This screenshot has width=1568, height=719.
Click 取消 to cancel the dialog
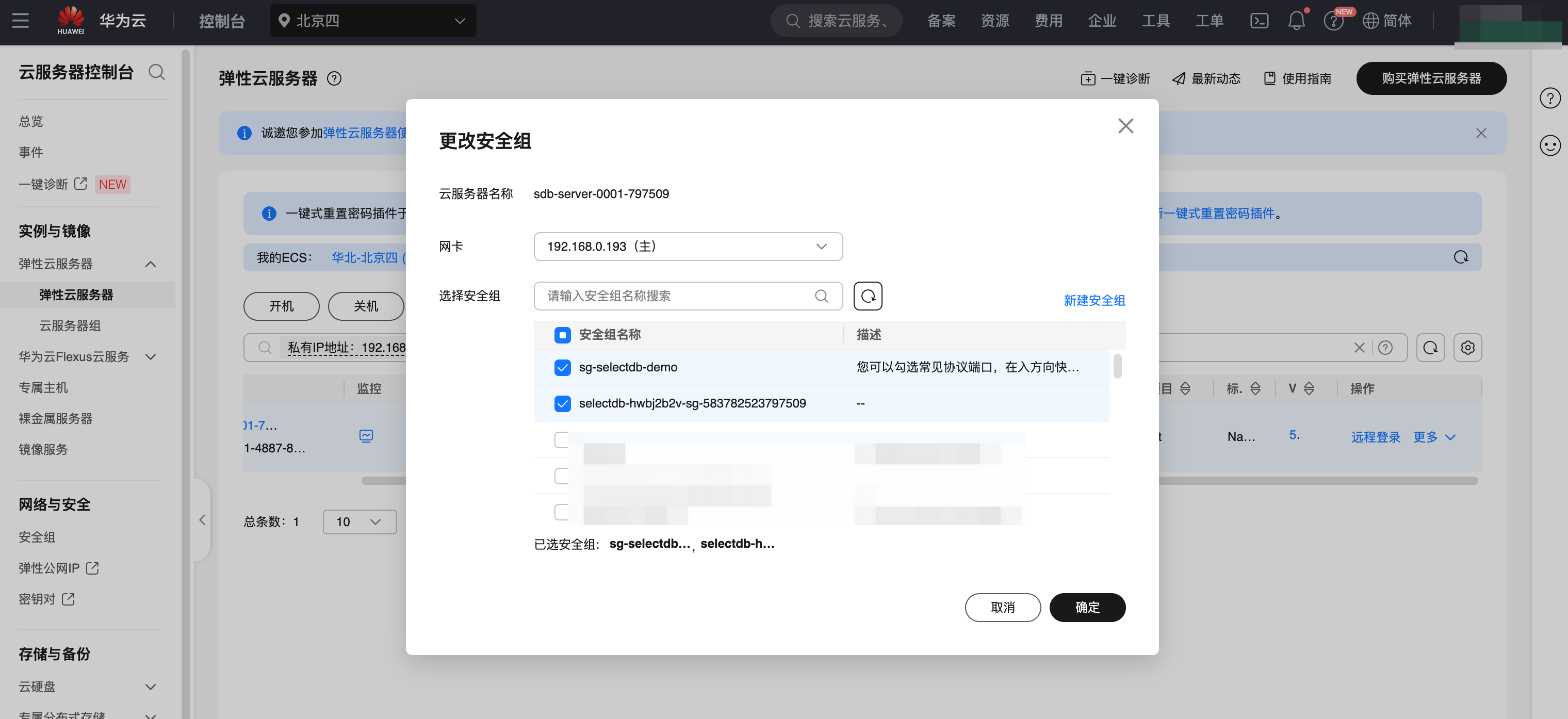pos(1003,608)
